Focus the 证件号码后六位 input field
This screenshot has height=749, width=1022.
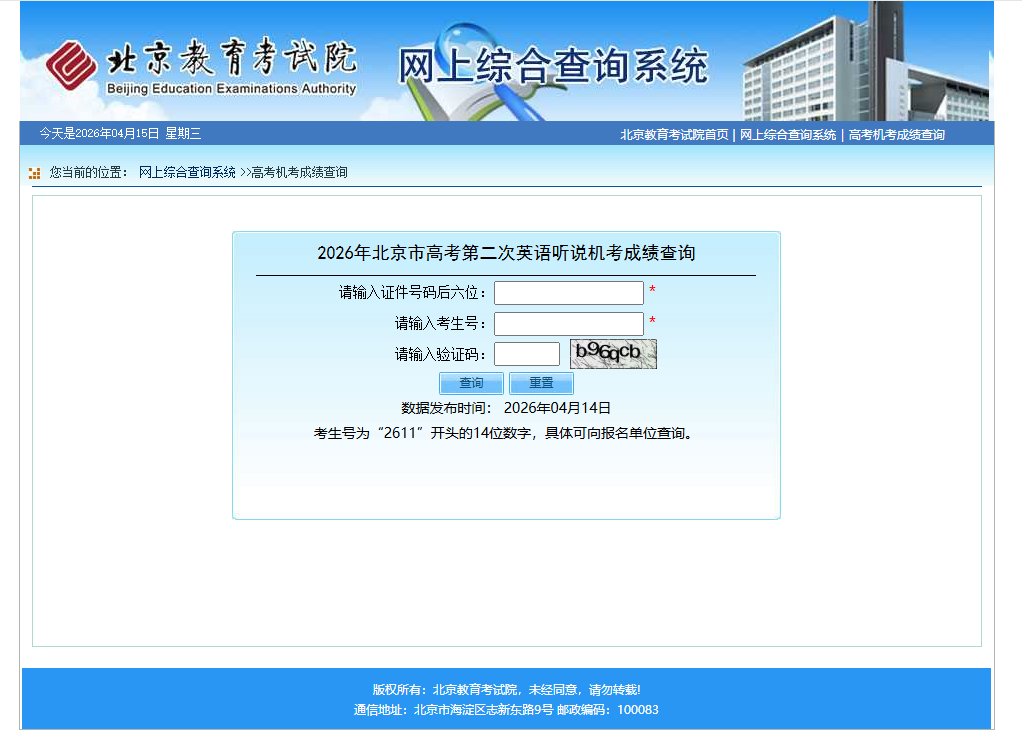[568, 293]
